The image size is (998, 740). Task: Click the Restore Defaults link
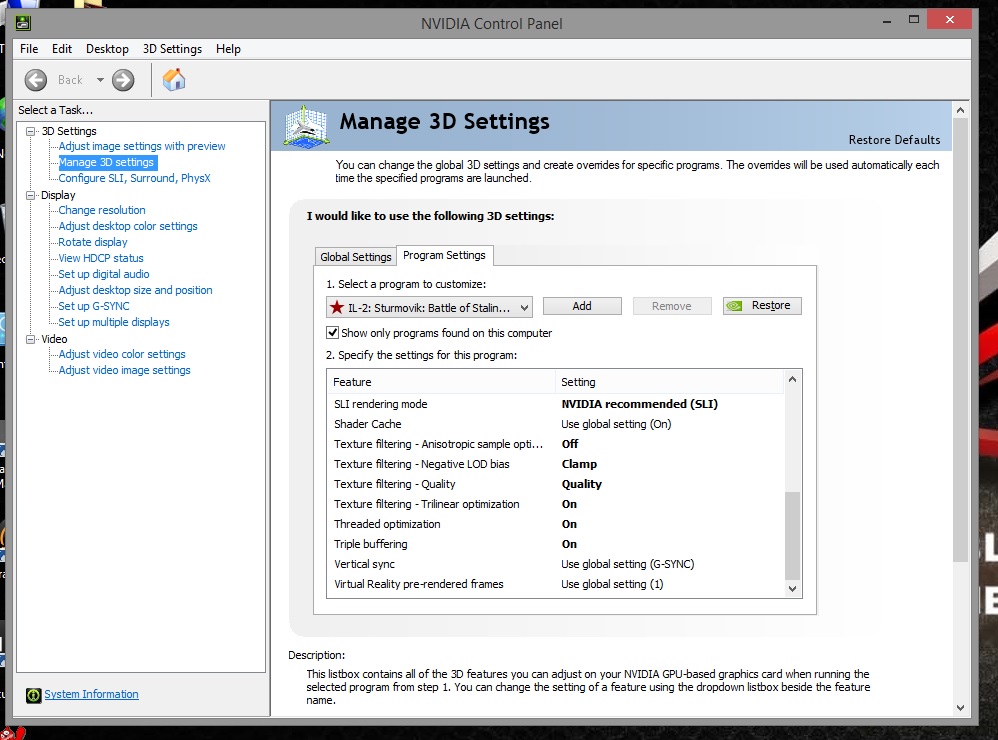click(894, 140)
